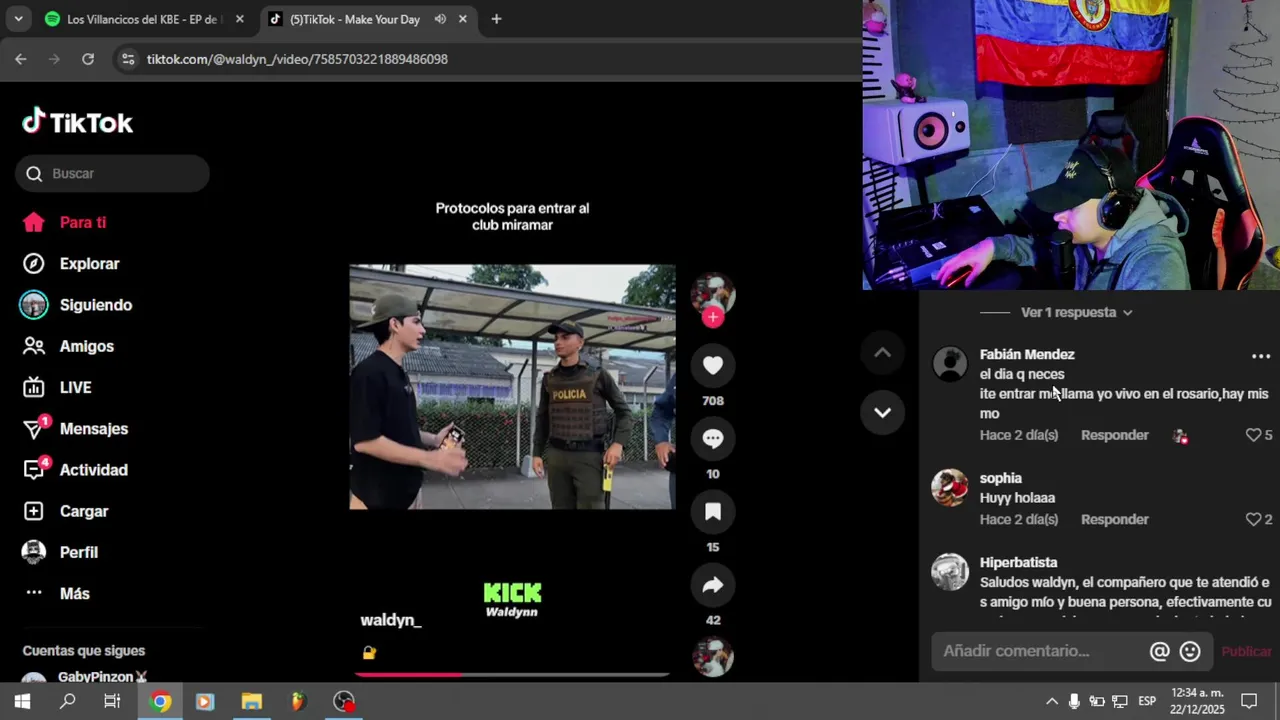Viewport: 1280px width, 720px height.
Task: Expand Ver 1 respuesta replies
Action: pyautogui.click(x=1076, y=312)
